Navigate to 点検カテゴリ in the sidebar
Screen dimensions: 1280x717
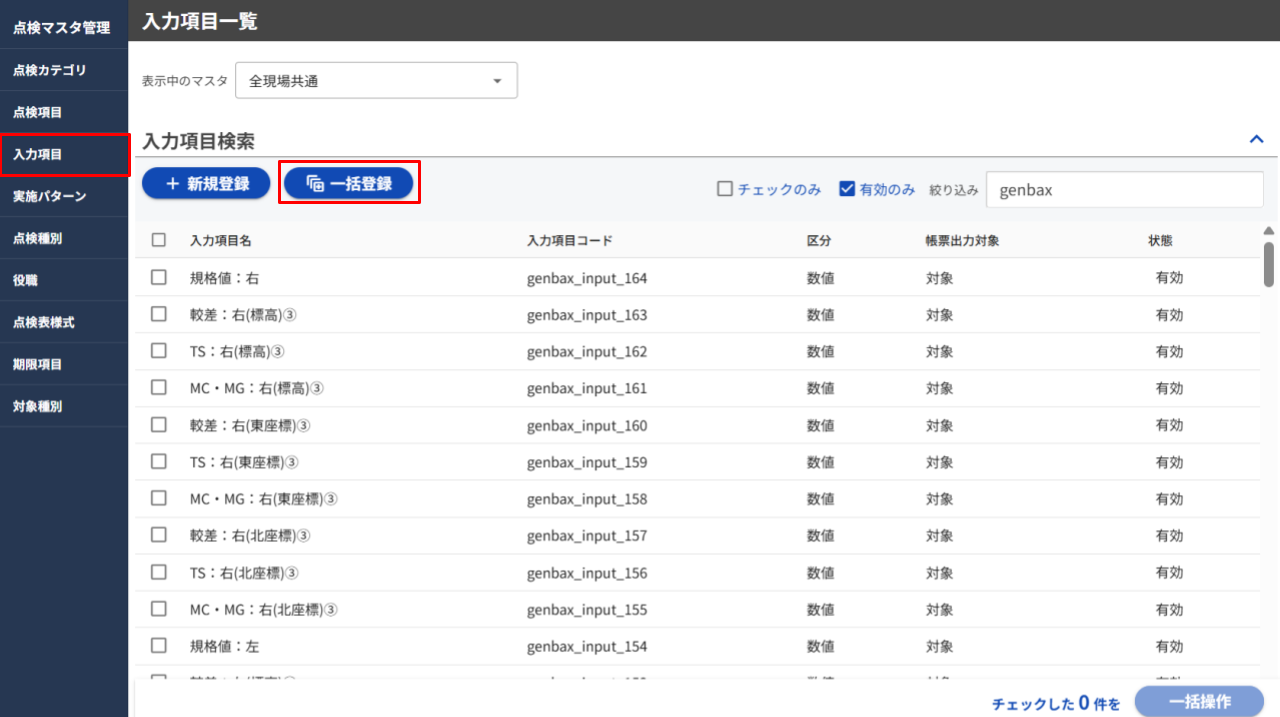64,69
